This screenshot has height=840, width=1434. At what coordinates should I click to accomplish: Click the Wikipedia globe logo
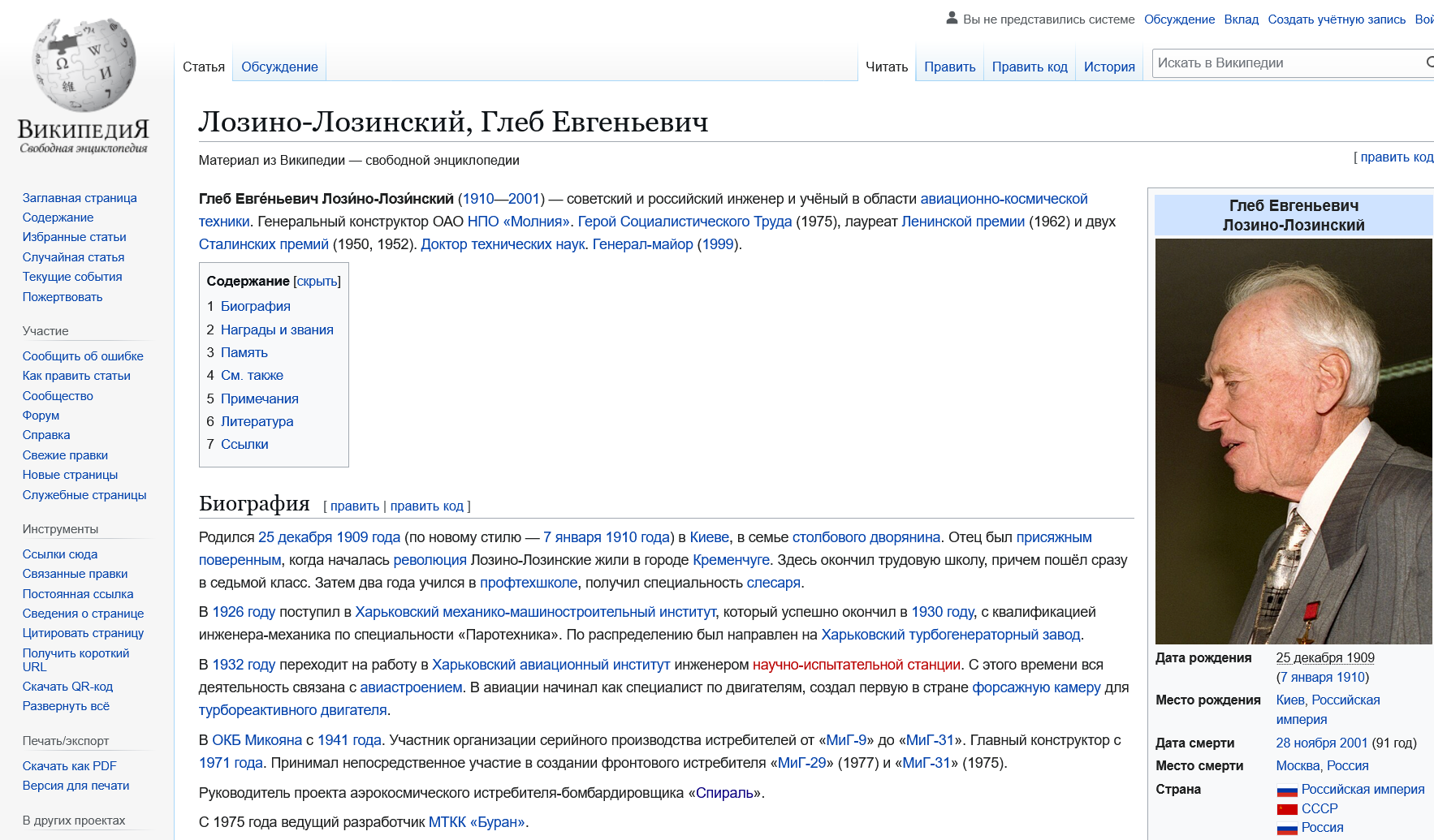point(84,65)
